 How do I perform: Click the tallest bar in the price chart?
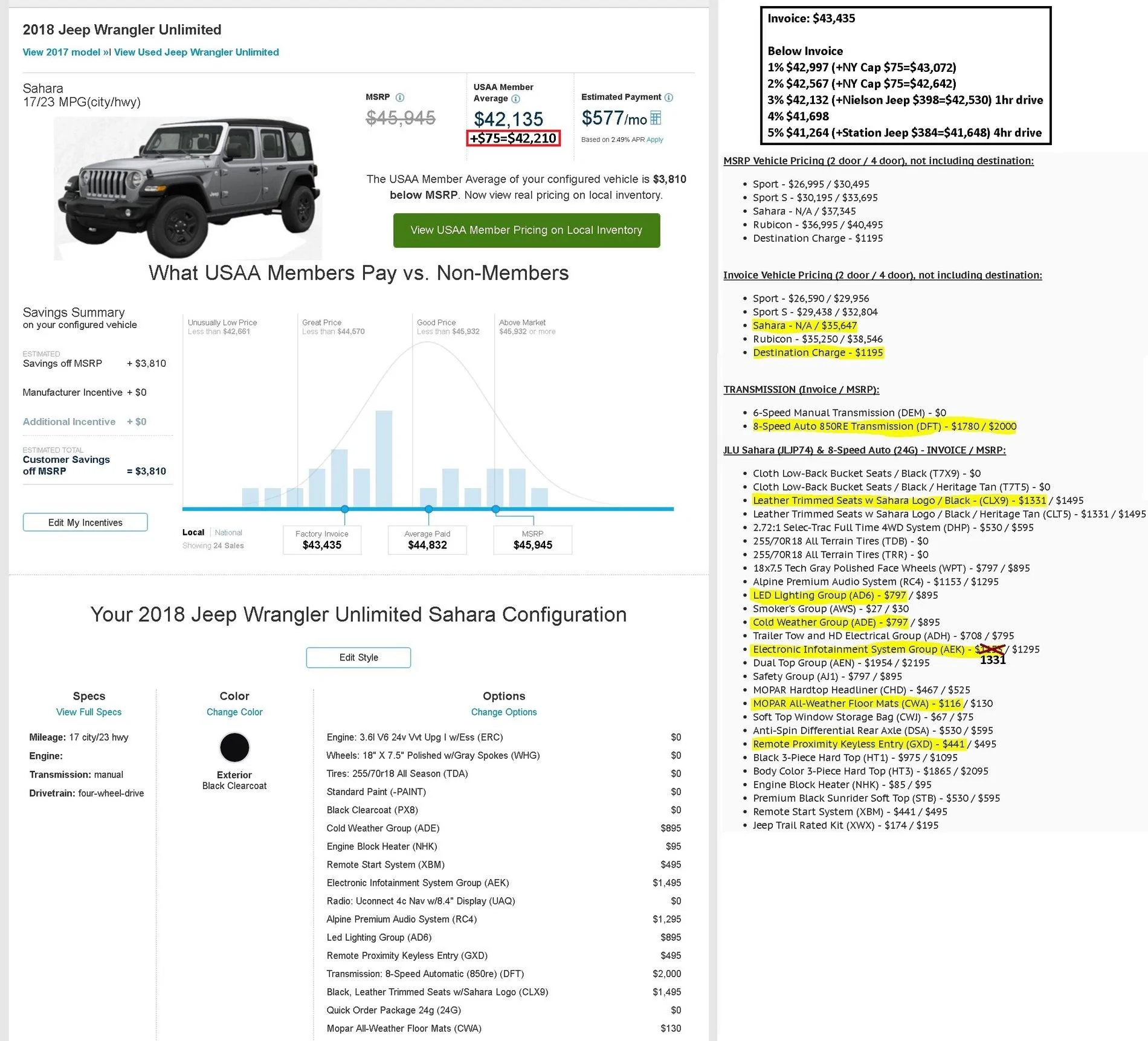pyautogui.click(x=384, y=459)
